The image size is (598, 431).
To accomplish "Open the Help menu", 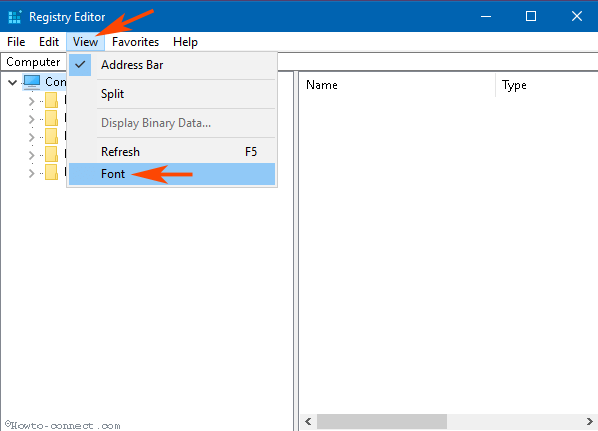I will coord(185,42).
